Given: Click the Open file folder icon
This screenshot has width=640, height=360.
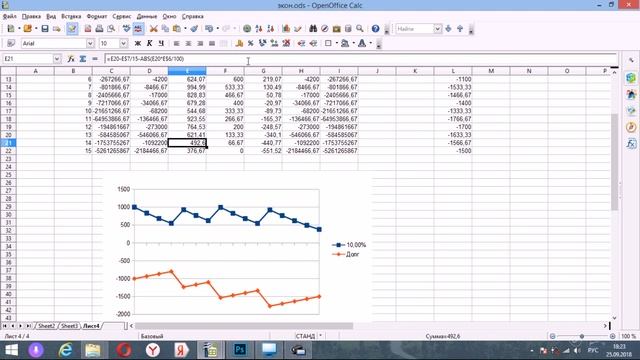Looking at the screenshot, I should (x=27, y=29).
